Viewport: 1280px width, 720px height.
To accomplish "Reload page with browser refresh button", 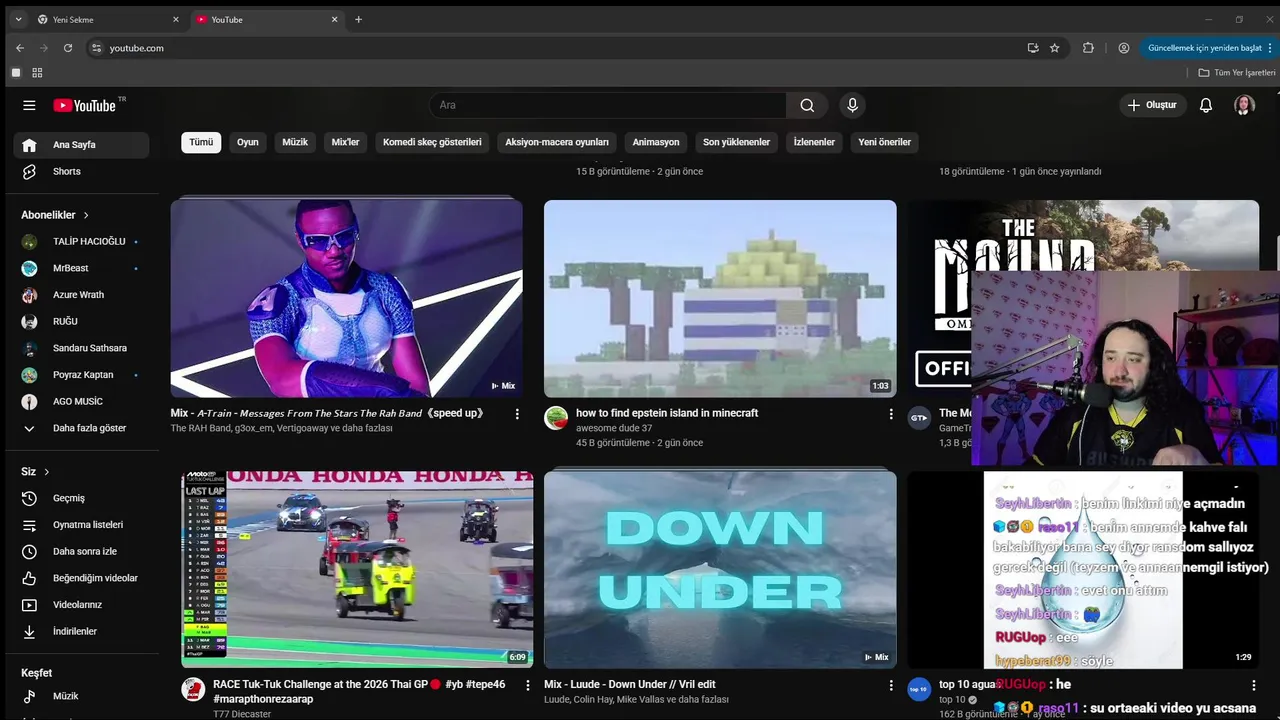I will click(68, 48).
